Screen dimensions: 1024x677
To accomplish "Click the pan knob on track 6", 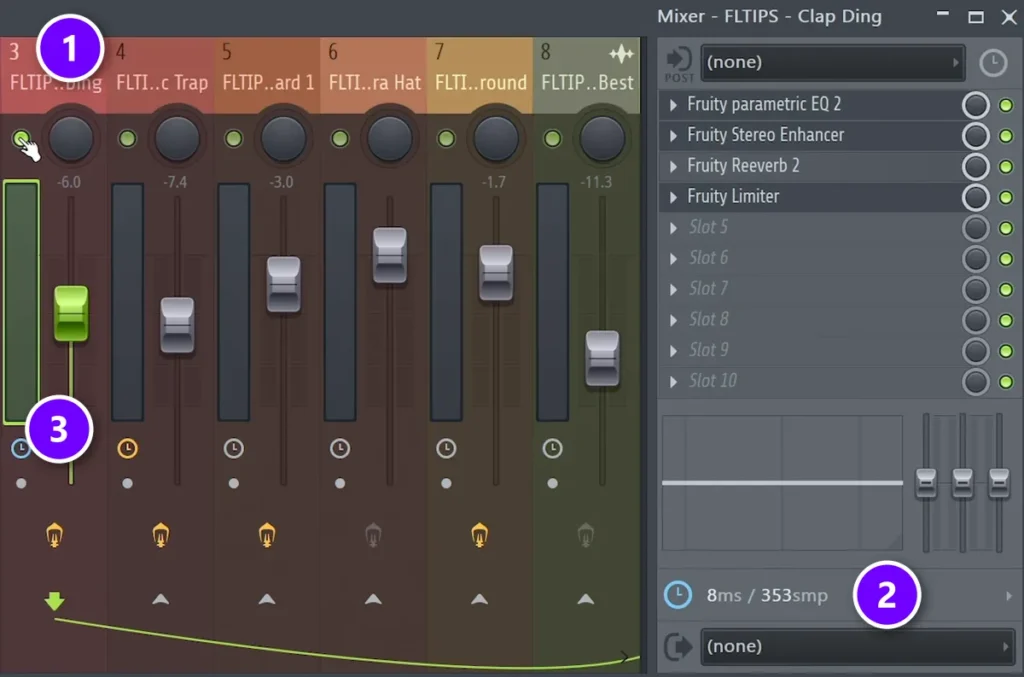I will [390, 138].
